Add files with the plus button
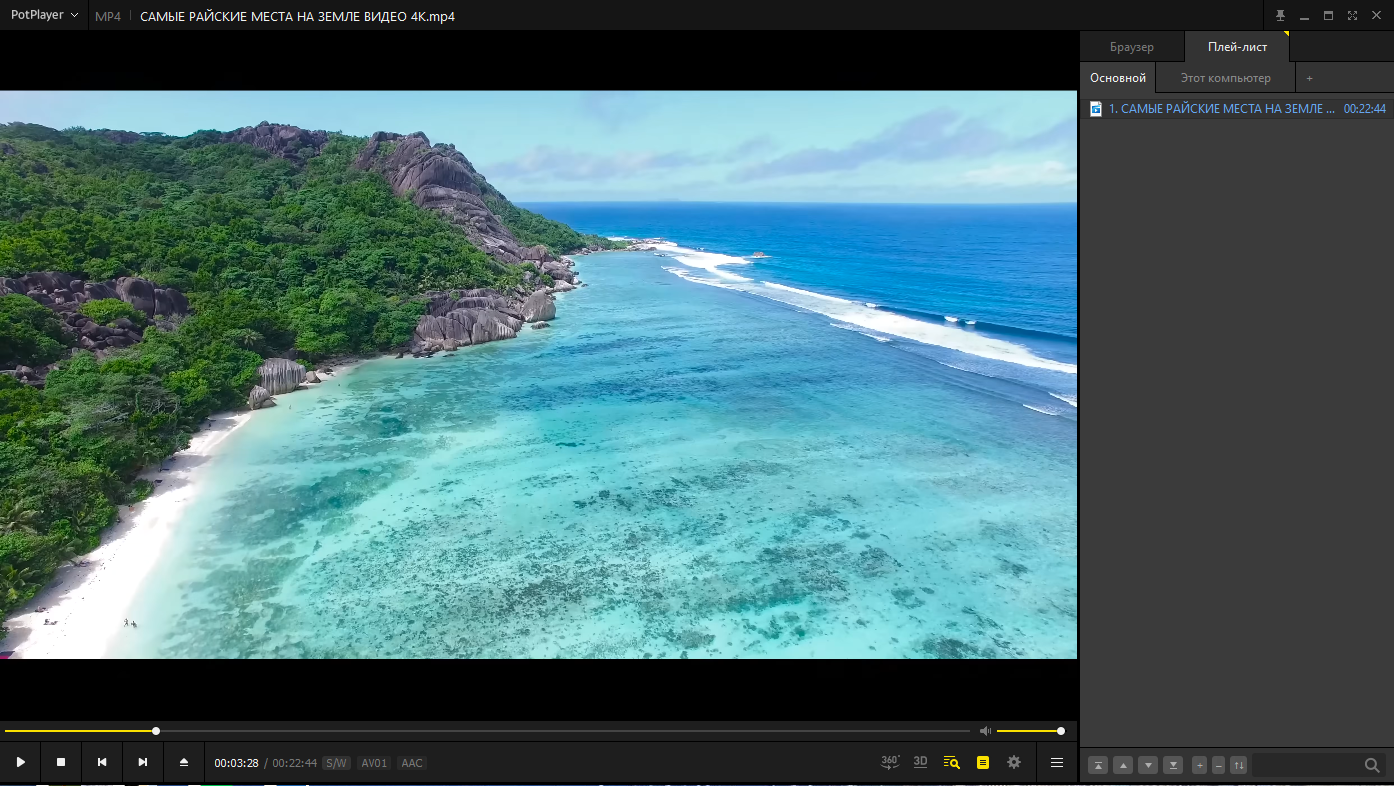 pos(1198,764)
